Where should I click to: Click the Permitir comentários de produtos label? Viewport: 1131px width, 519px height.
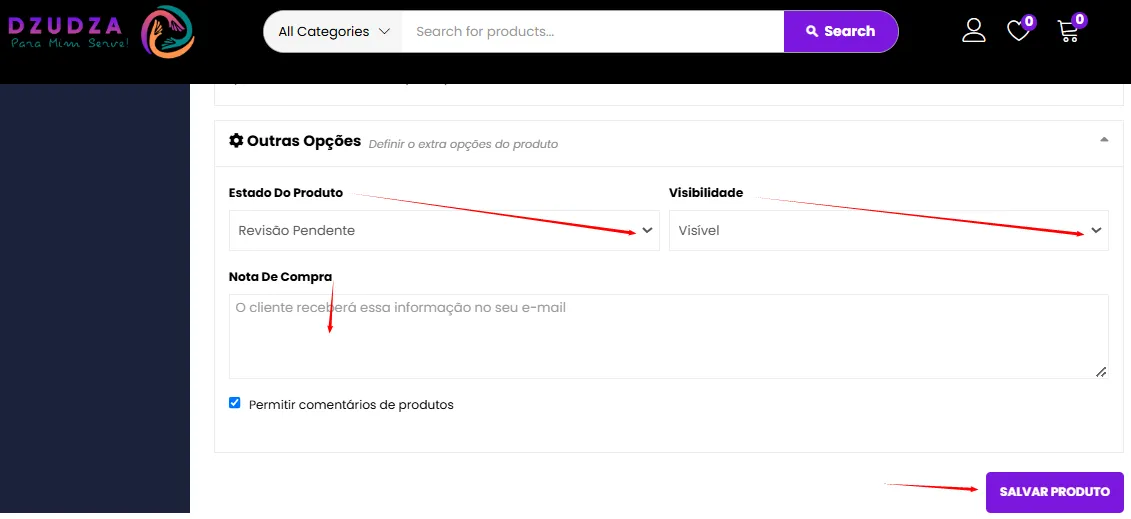[x=351, y=404]
